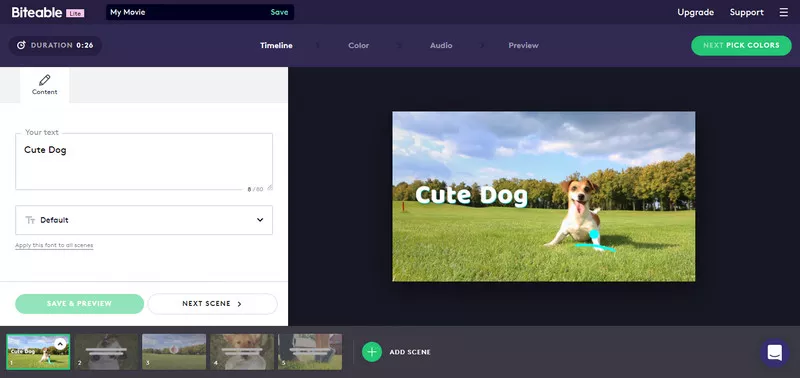Viewport: 800px width, 378px height.
Task: Go to the Preview step
Action: coord(523,45)
